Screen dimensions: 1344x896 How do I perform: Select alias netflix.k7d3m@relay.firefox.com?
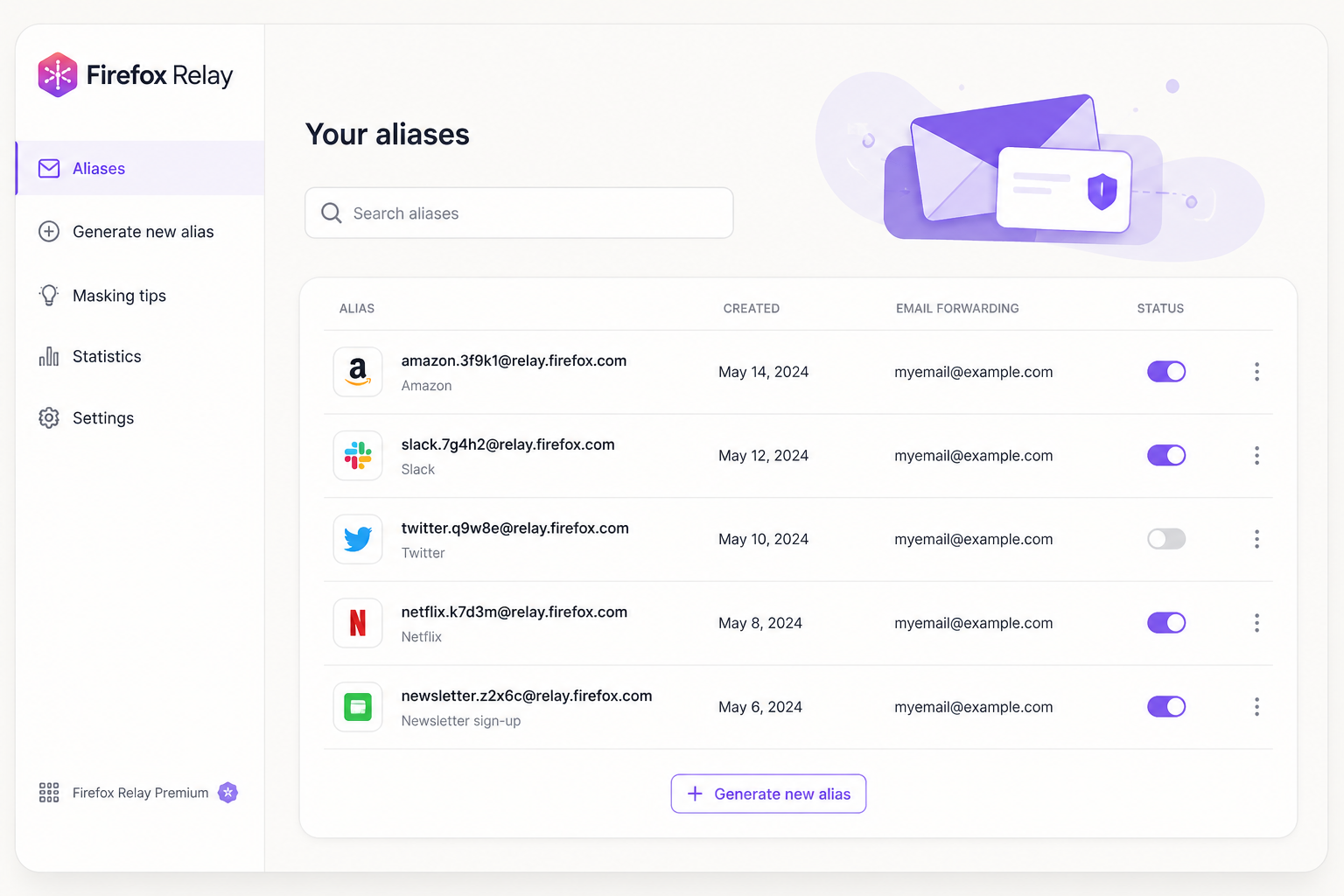coord(514,612)
